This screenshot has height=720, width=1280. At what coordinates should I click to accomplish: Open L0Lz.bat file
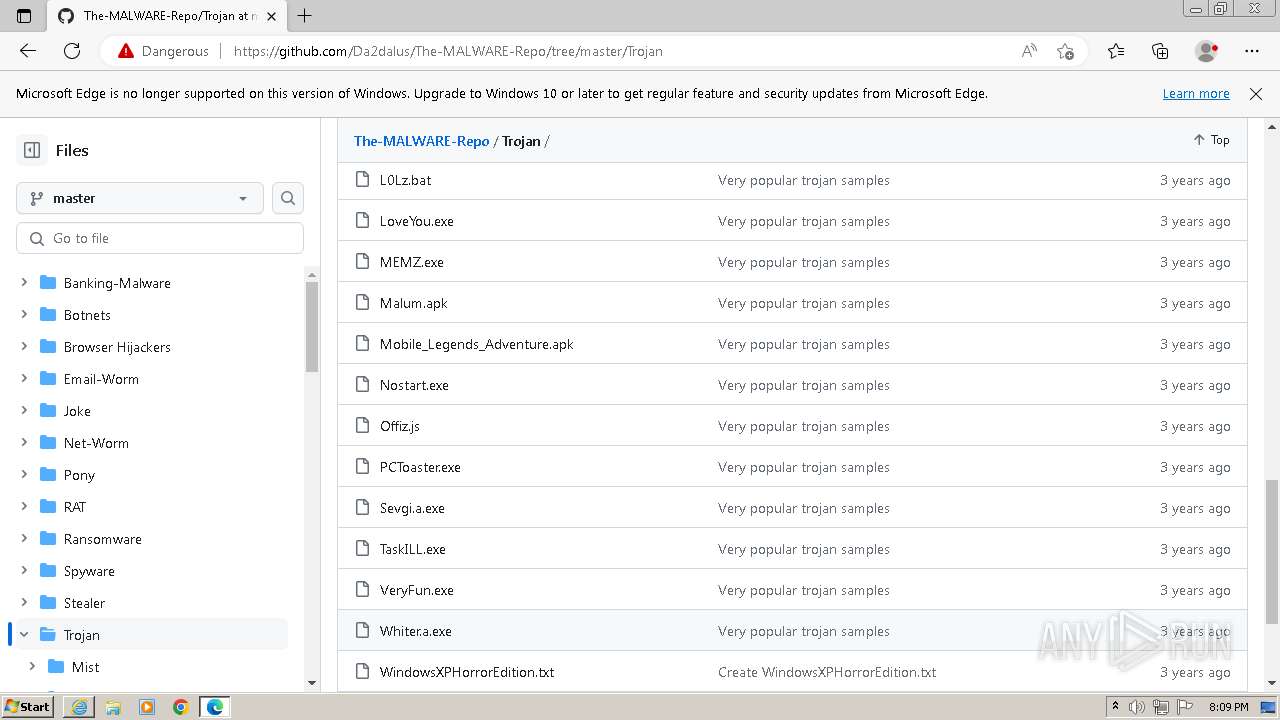coord(406,180)
